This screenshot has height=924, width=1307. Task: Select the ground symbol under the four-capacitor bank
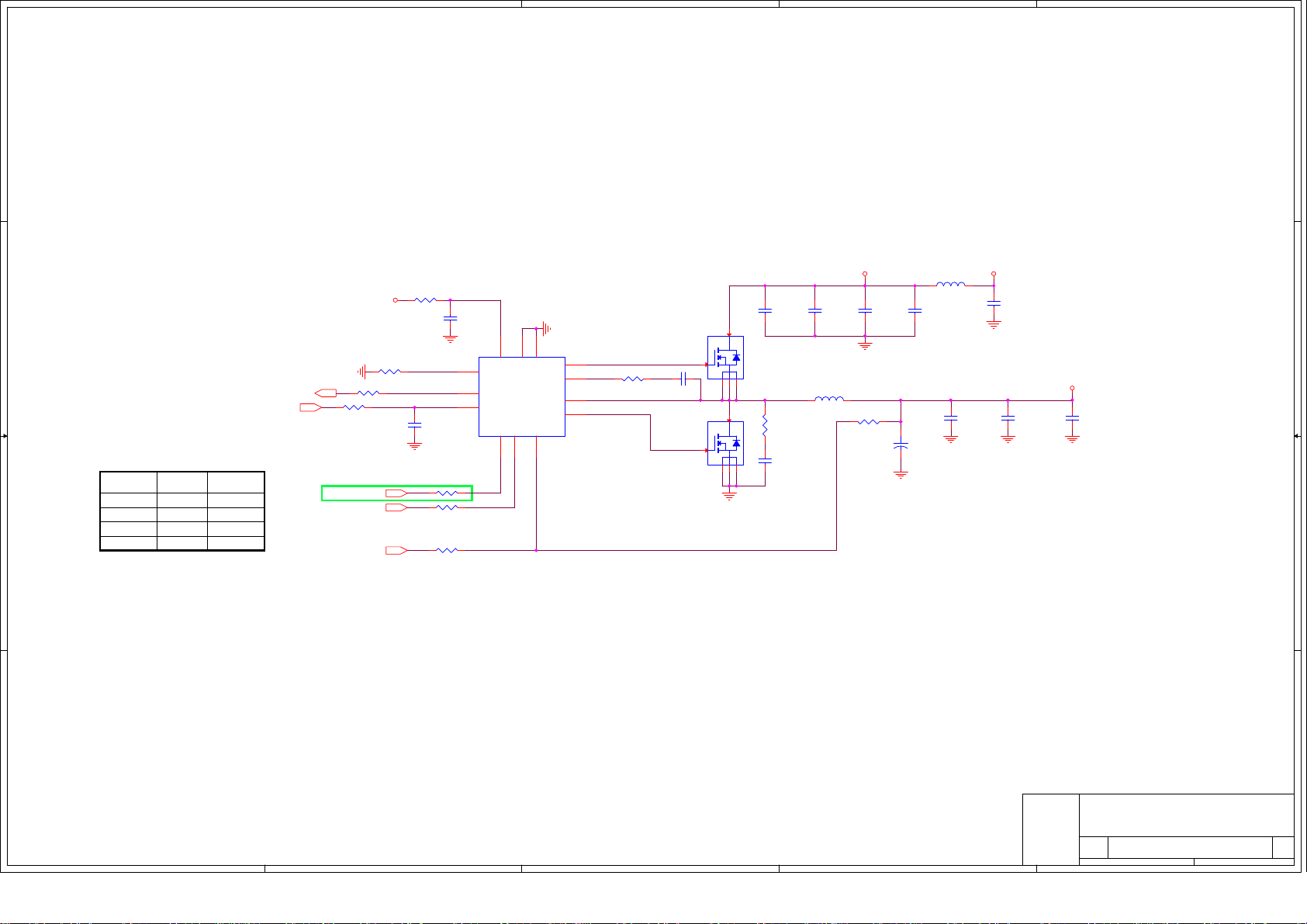pos(865,346)
